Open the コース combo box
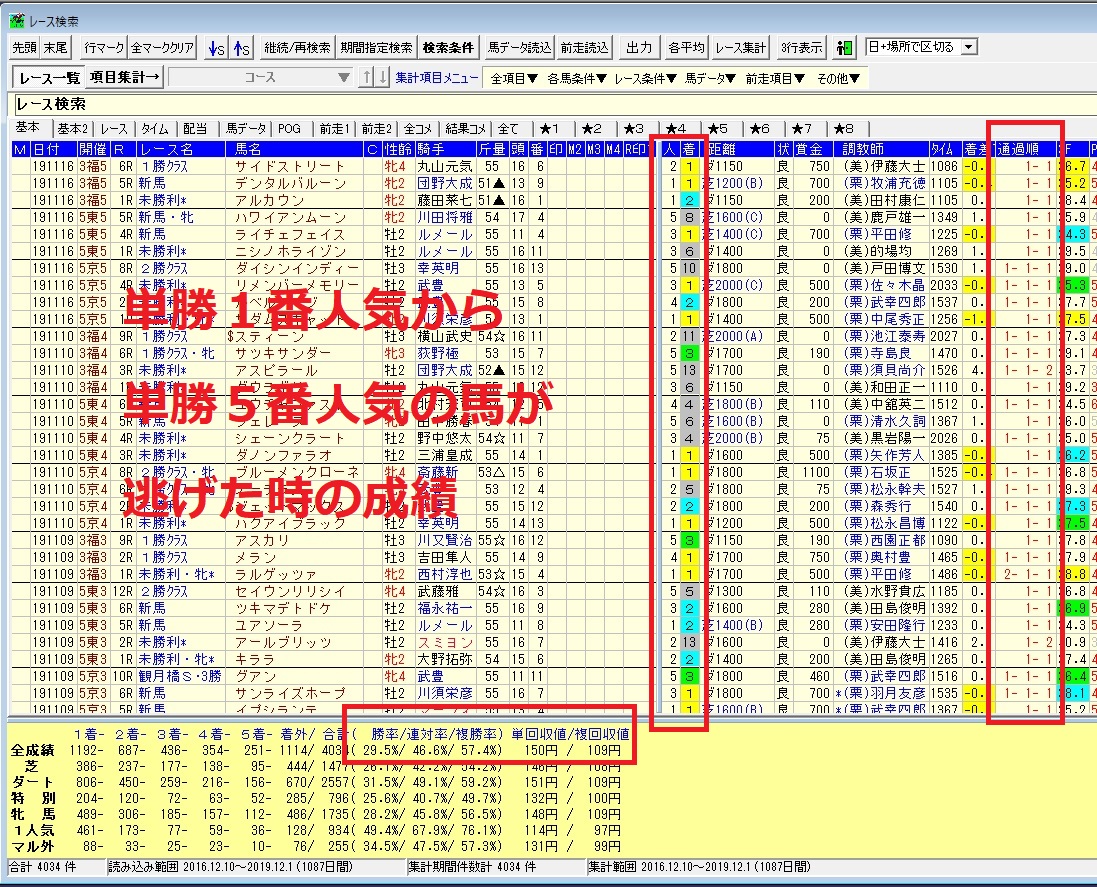1097x887 pixels. pyautogui.click(x=260, y=78)
